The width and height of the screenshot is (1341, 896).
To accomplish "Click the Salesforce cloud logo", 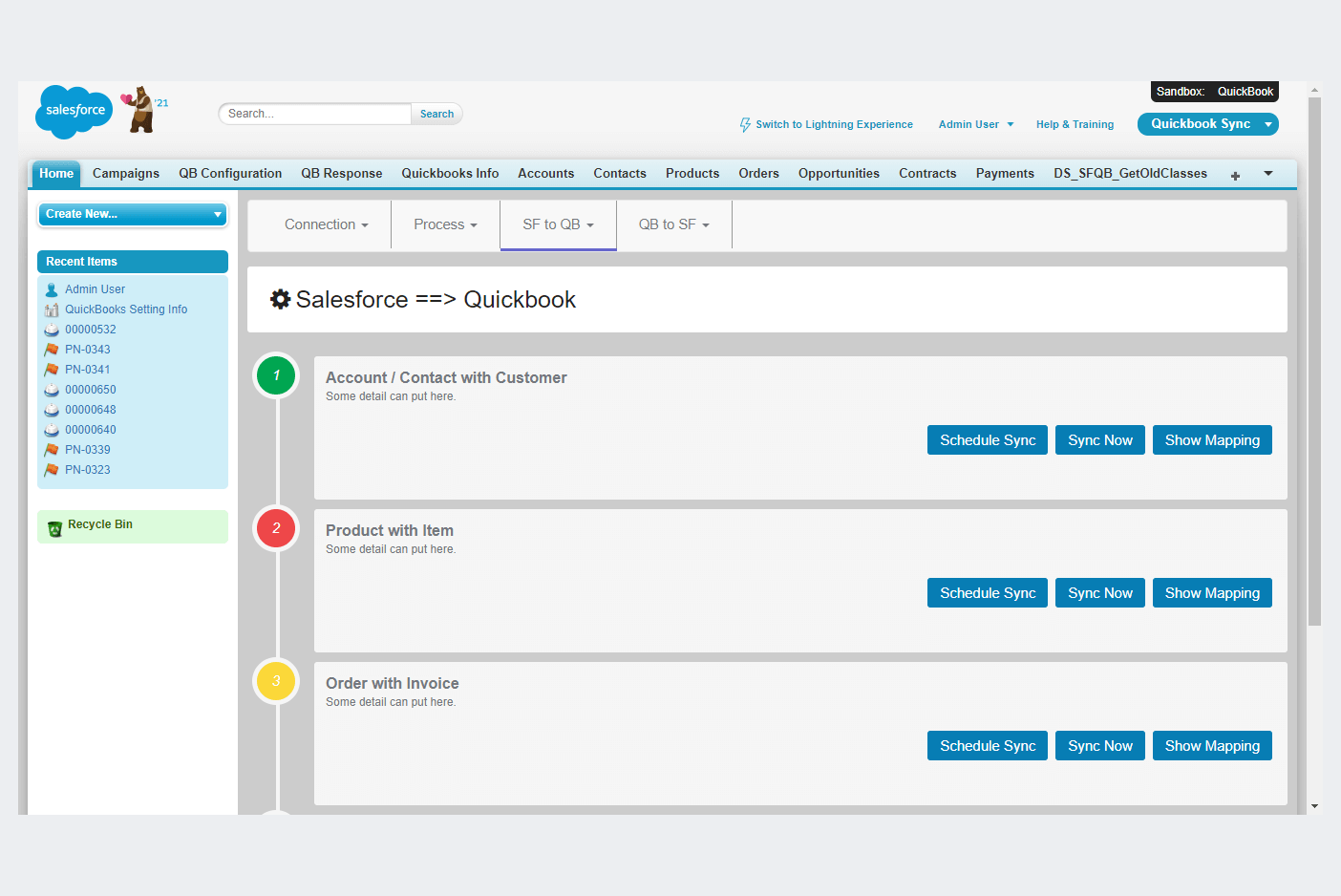I will (74, 111).
